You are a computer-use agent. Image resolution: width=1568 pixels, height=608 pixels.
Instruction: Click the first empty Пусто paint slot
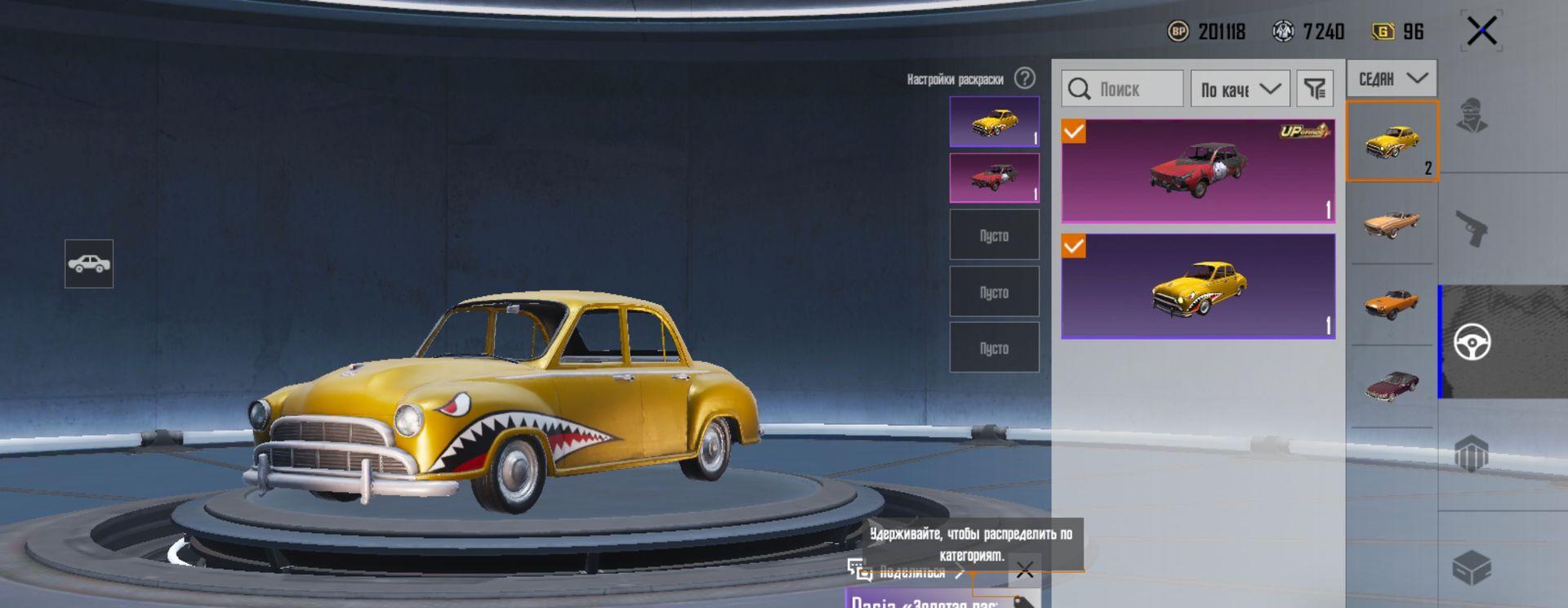coord(994,235)
